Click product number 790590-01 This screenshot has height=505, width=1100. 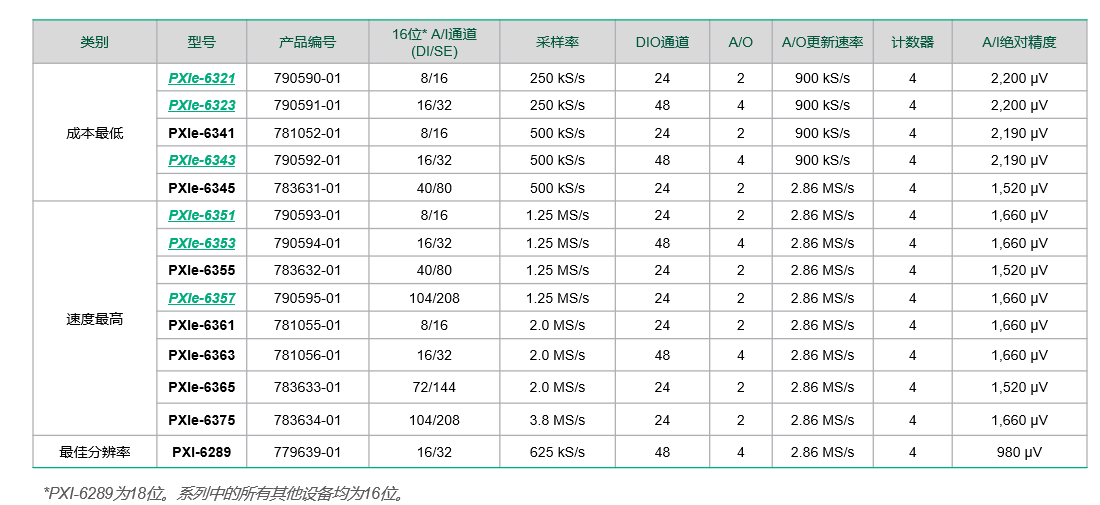pos(307,78)
